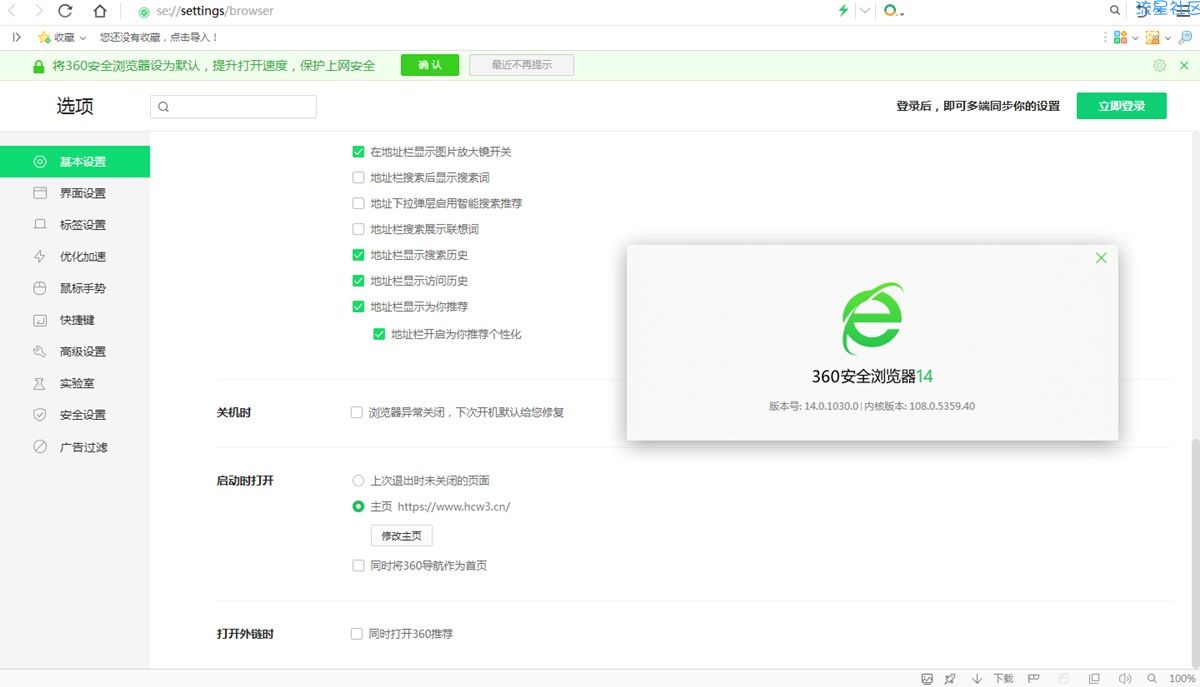Uncheck 在地址栏显示图片放大镜开关
The image size is (1200, 687).
(x=358, y=152)
